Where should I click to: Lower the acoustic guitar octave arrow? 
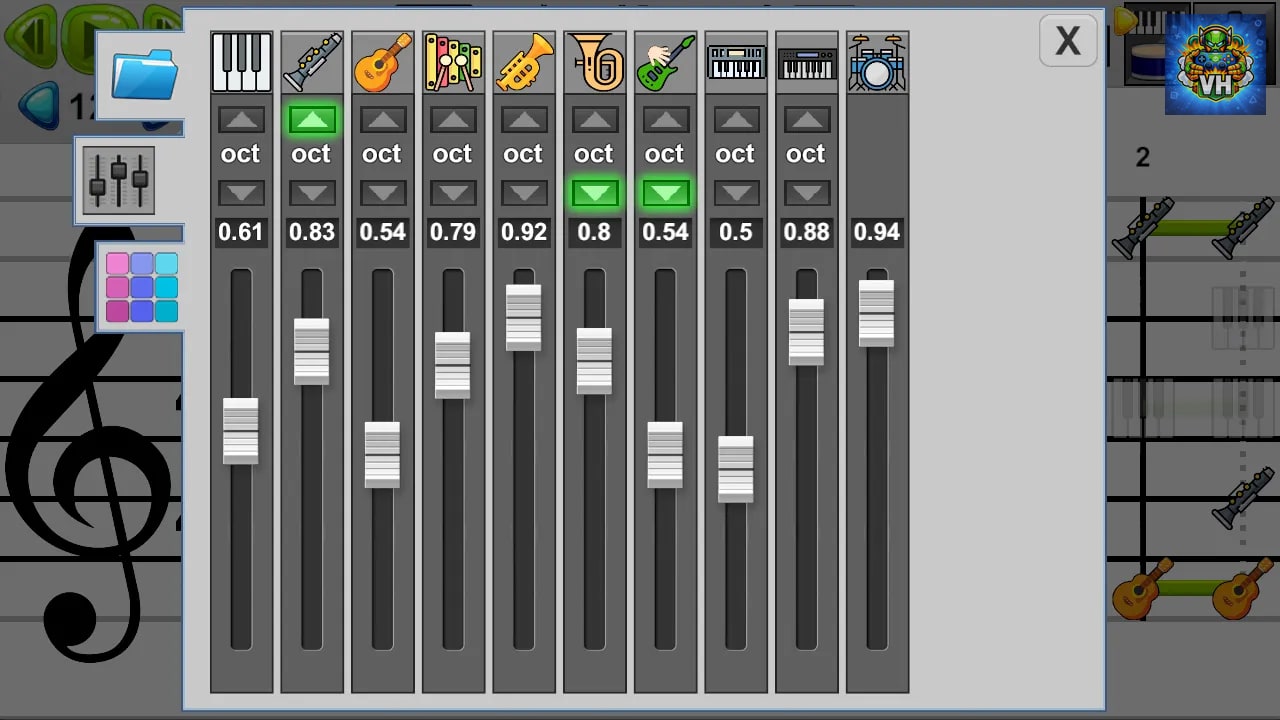coord(383,193)
